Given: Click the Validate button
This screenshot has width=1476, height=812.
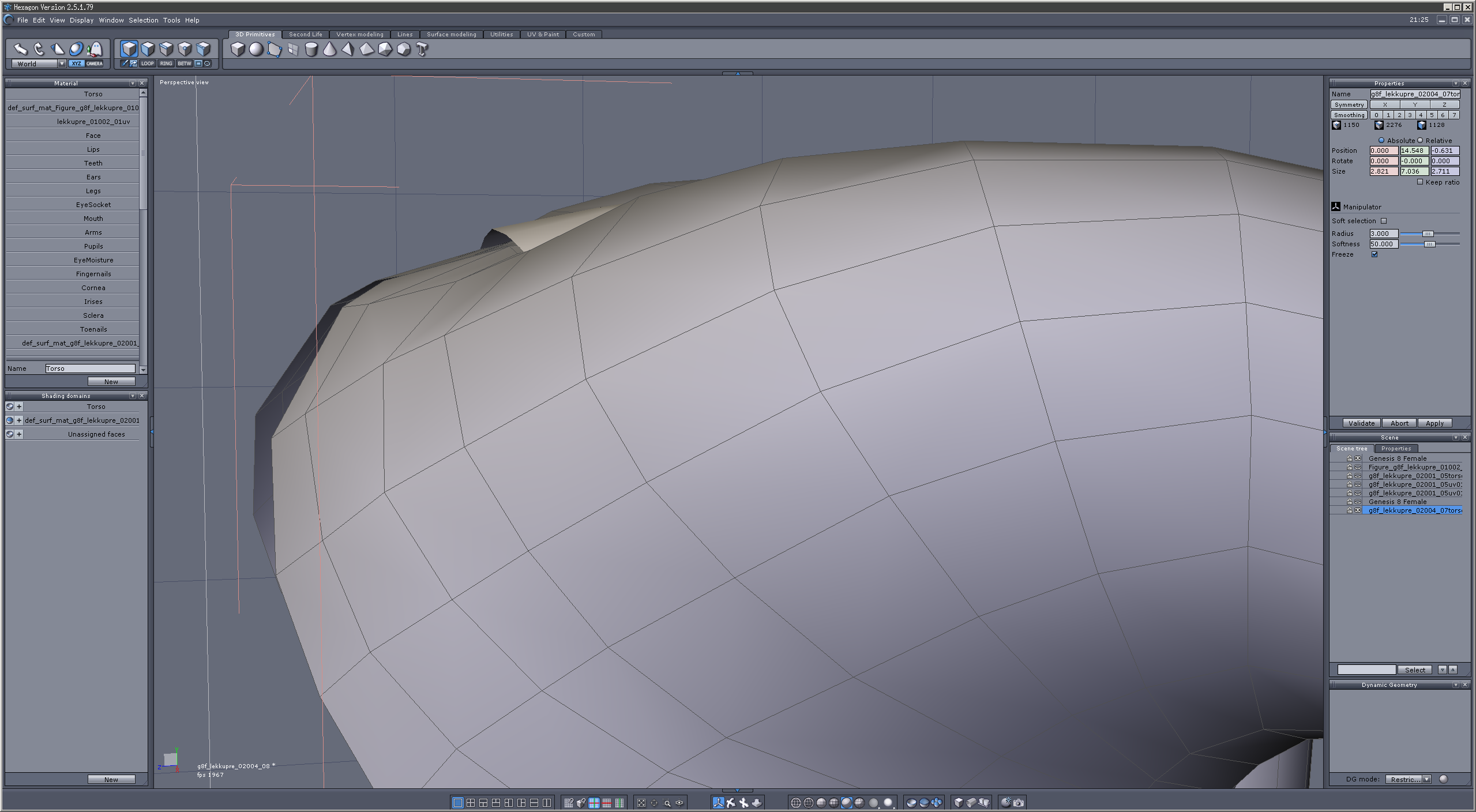Looking at the screenshot, I should click(x=1361, y=423).
